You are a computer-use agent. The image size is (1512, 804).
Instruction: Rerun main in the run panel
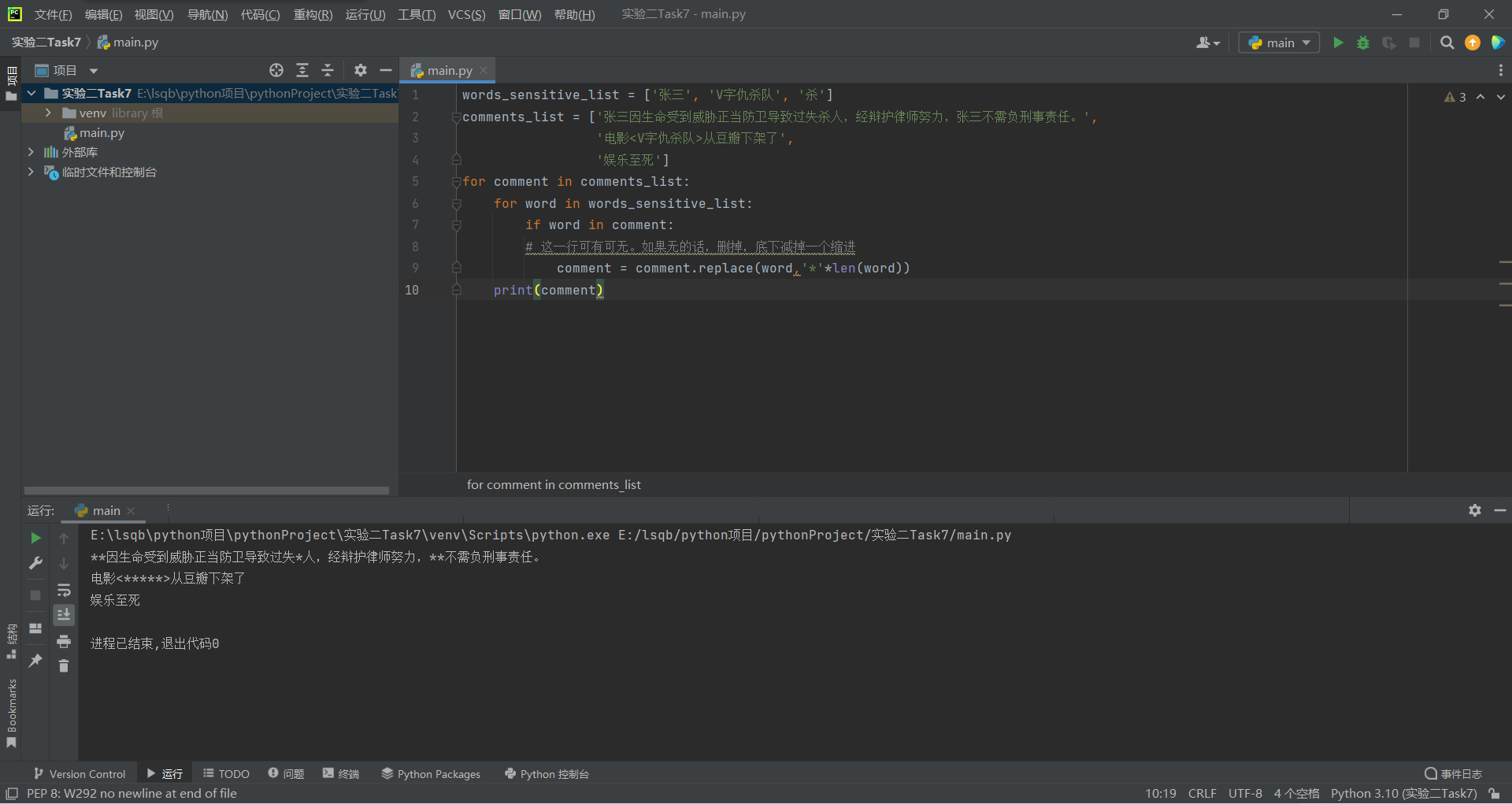tap(35, 538)
